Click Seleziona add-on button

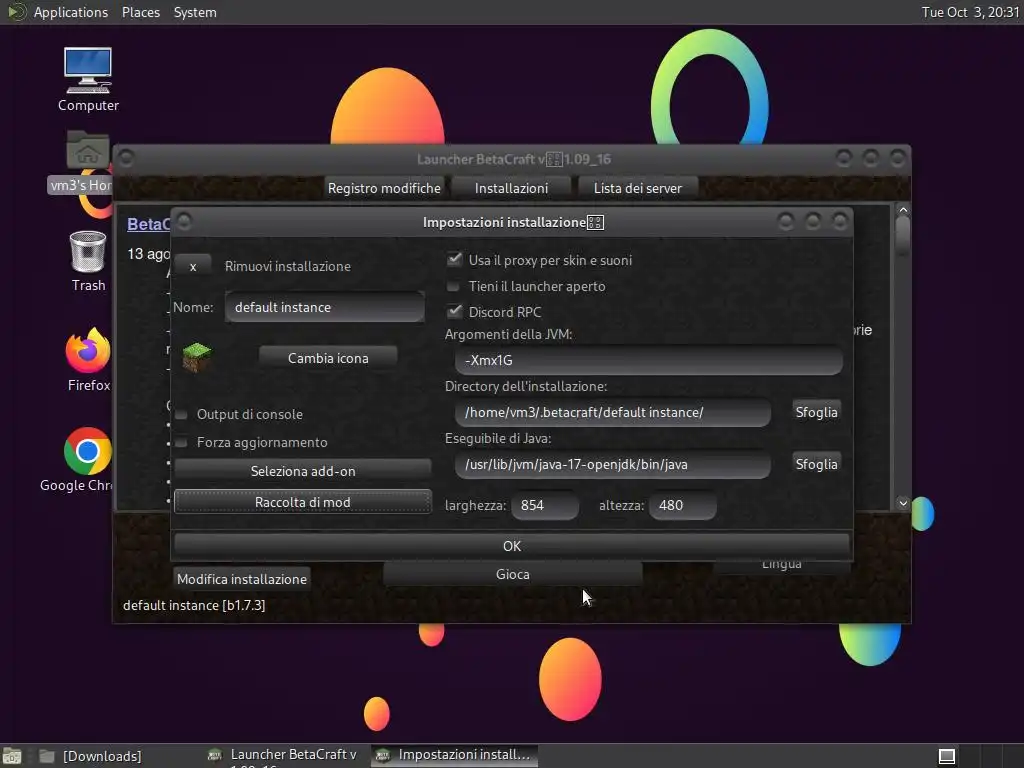pos(303,471)
